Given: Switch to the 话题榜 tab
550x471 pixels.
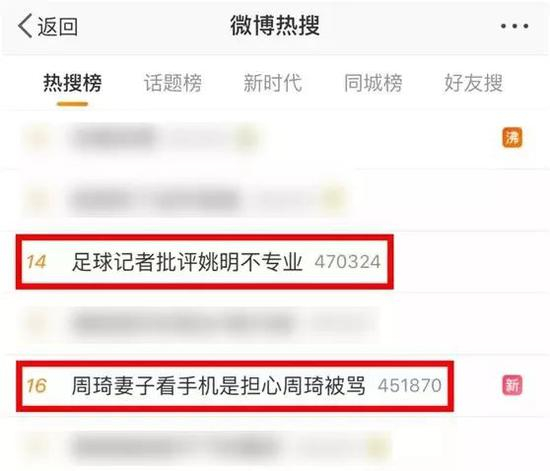Looking at the screenshot, I should point(173,83).
